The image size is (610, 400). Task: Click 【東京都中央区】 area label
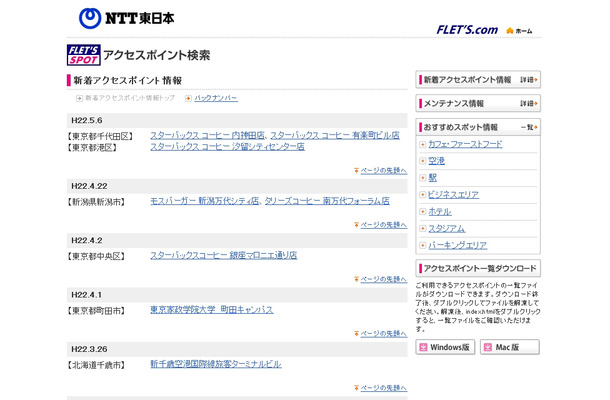click(x=96, y=257)
